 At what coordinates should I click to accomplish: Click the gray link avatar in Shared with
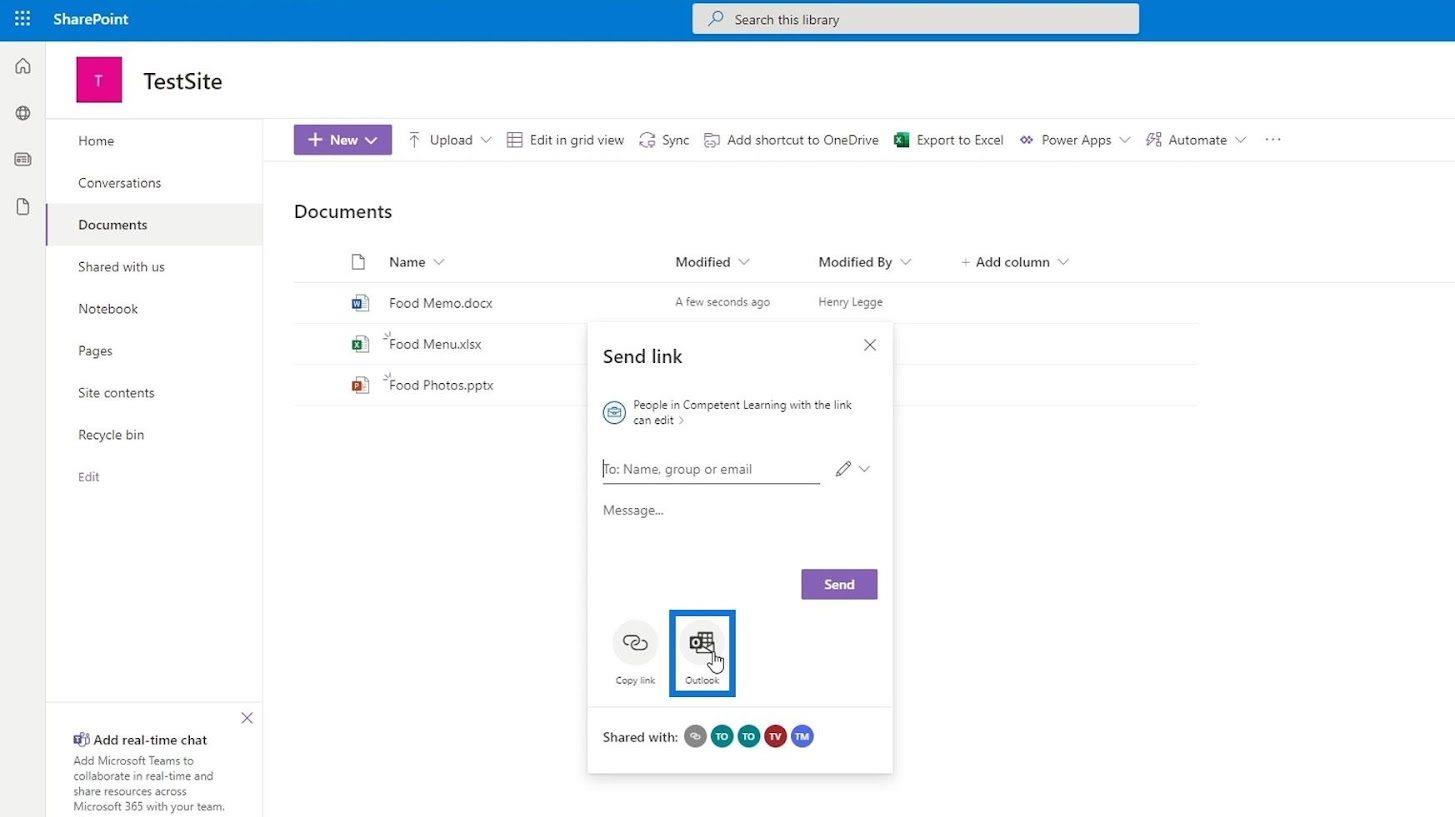tap(695, 736)
